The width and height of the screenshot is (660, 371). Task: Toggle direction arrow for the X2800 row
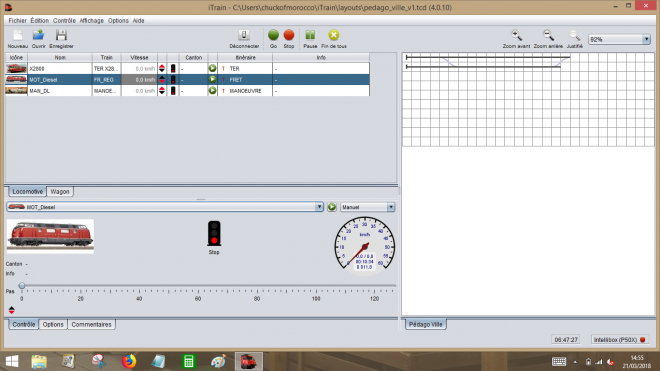tap(162, 68)
